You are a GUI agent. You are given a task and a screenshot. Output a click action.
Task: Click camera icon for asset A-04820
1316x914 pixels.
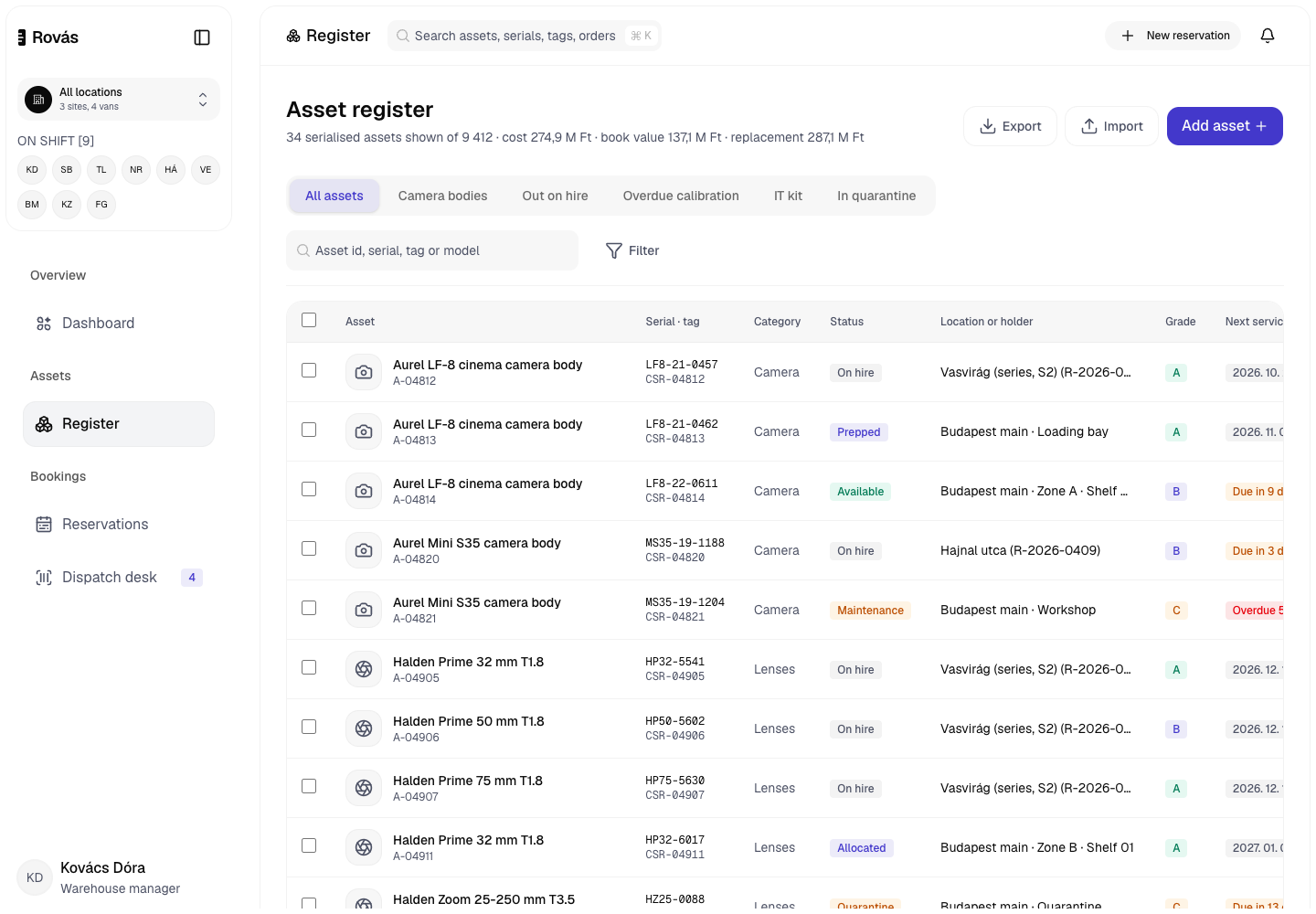pos(364,550)
